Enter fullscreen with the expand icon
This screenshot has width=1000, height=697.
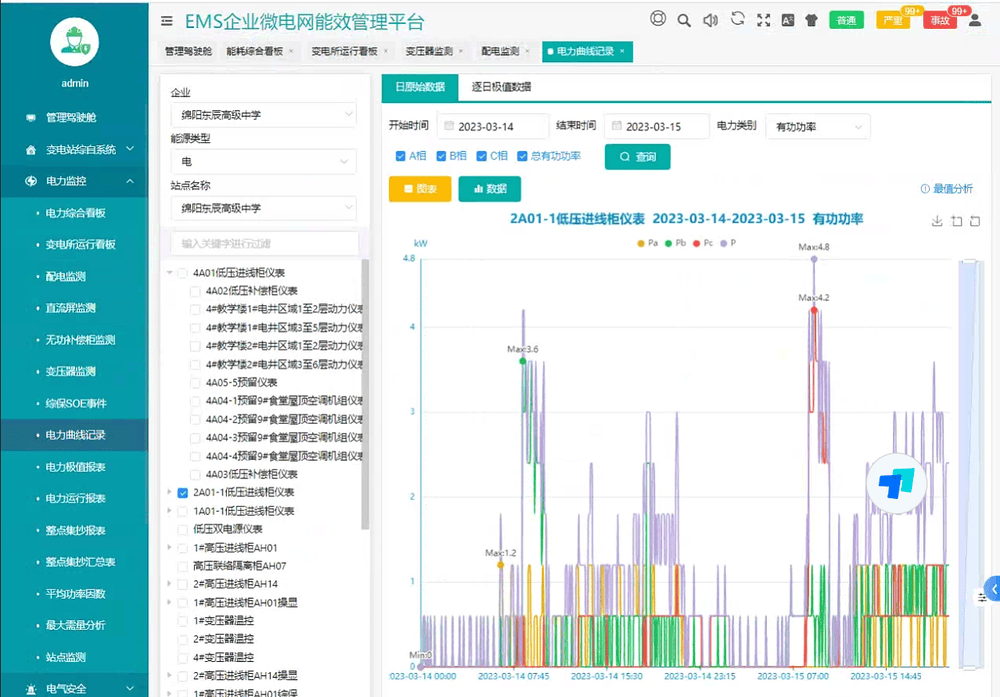pos(763,20)
